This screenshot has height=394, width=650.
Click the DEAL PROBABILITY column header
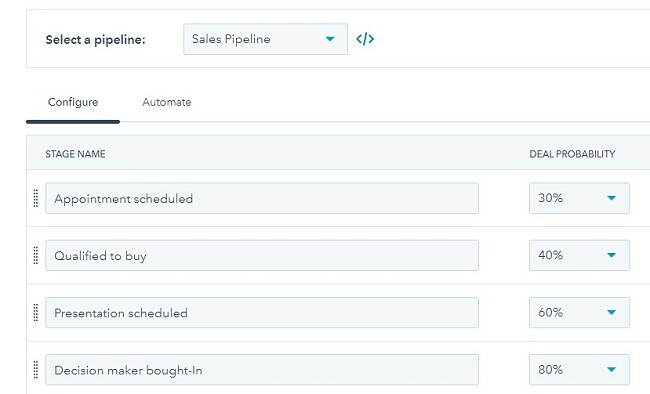click(572, 154)
